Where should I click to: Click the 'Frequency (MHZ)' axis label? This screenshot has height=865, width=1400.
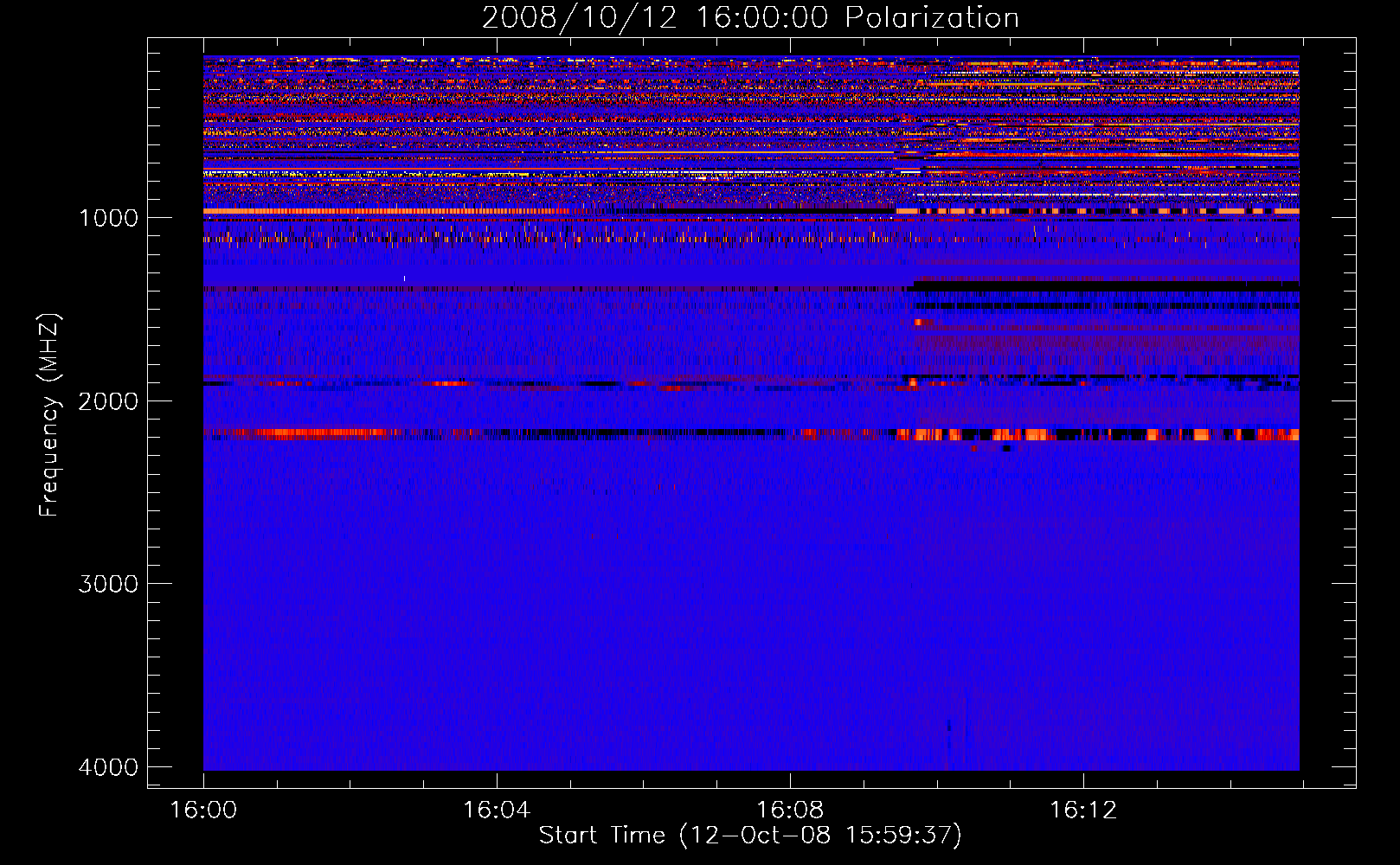click(x=49, y=415)
